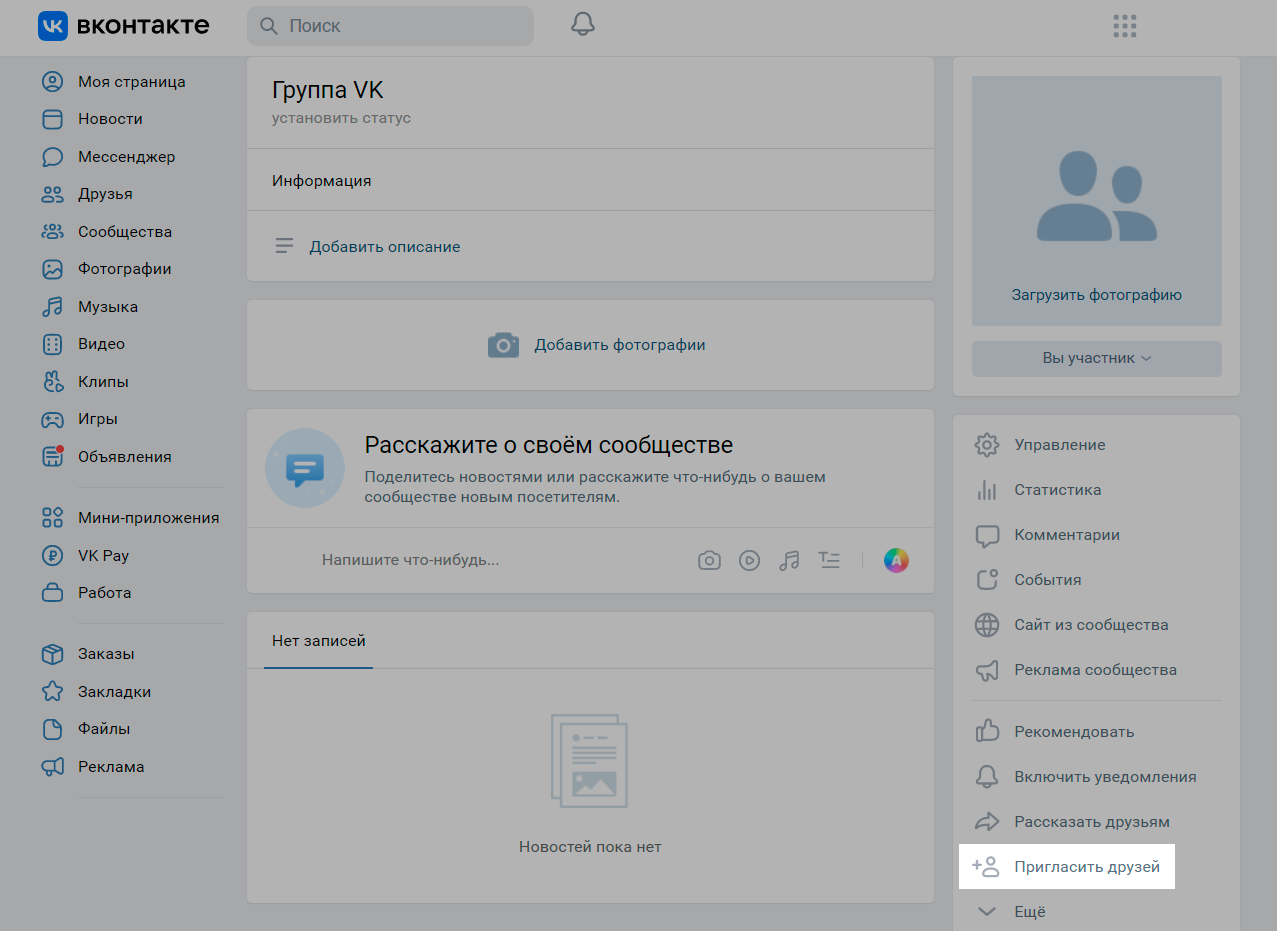Click the Напишите что-нибудь post field
Screen dimensions: 1277x931
410,560
